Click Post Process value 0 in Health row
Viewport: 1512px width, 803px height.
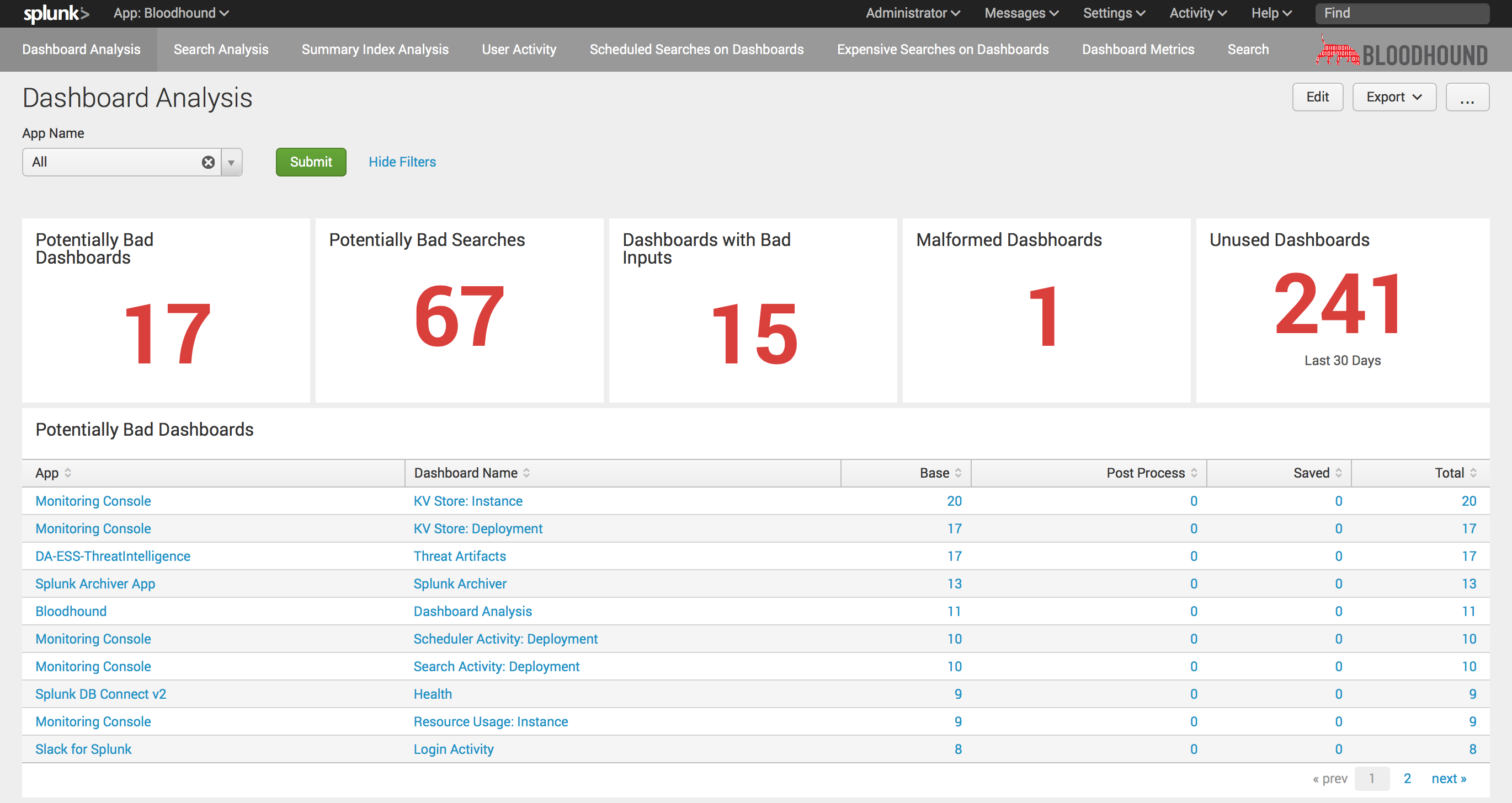point(1193,694)
